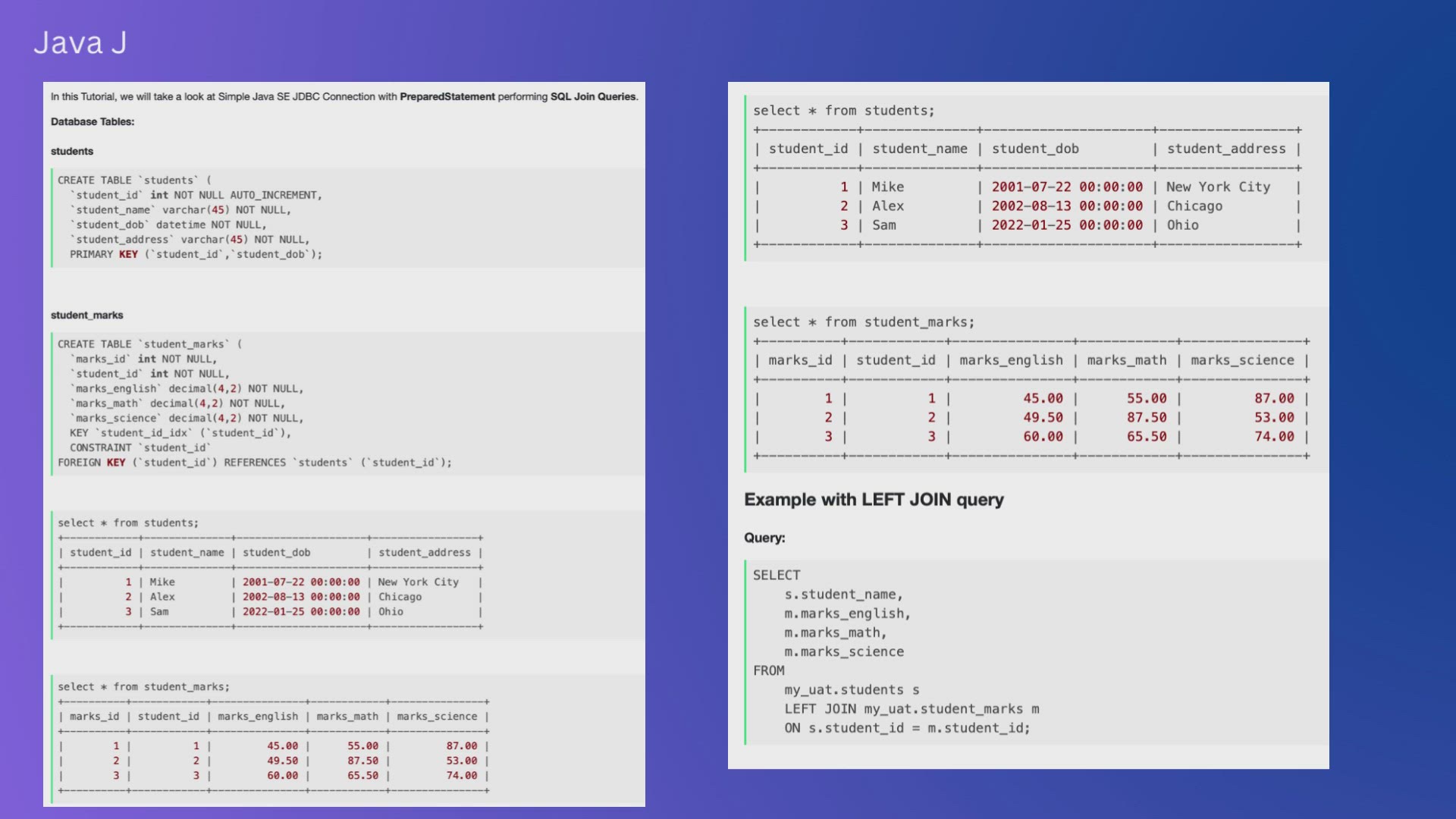
Task: Click "Chicago" in the small tutorial page students table
Action: (400, 598)
